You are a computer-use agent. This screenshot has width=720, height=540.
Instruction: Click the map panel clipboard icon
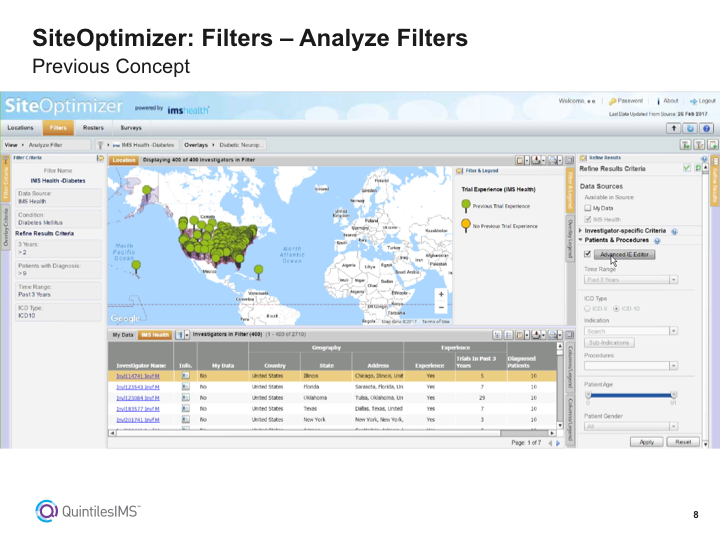(x=522, y=160)
